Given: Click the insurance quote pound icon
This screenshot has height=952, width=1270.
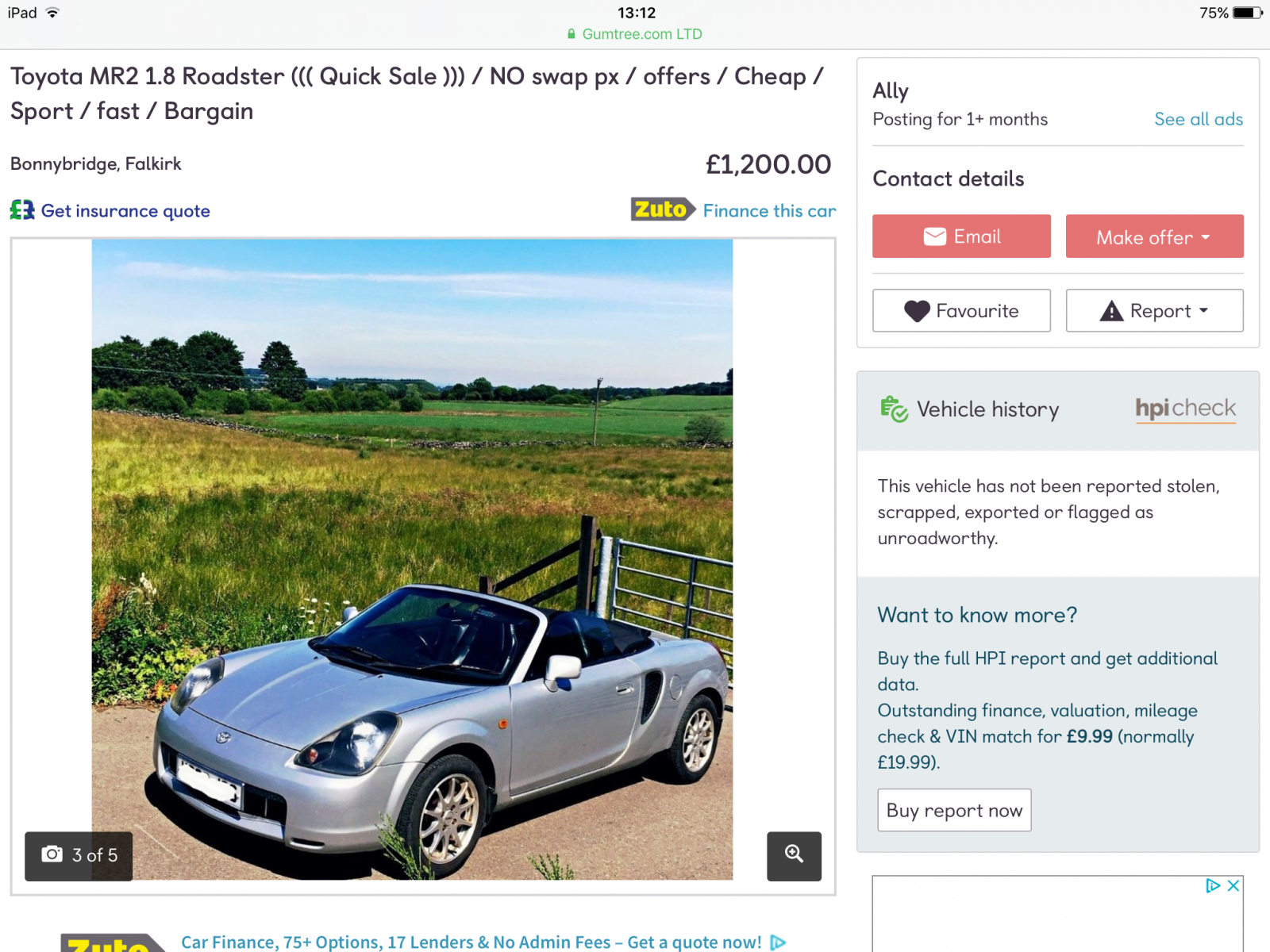Looking at the screenshot, I should 22,210.
